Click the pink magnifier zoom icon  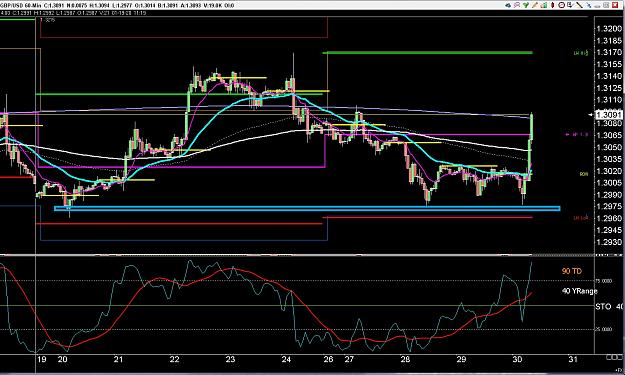click(517, 5)
